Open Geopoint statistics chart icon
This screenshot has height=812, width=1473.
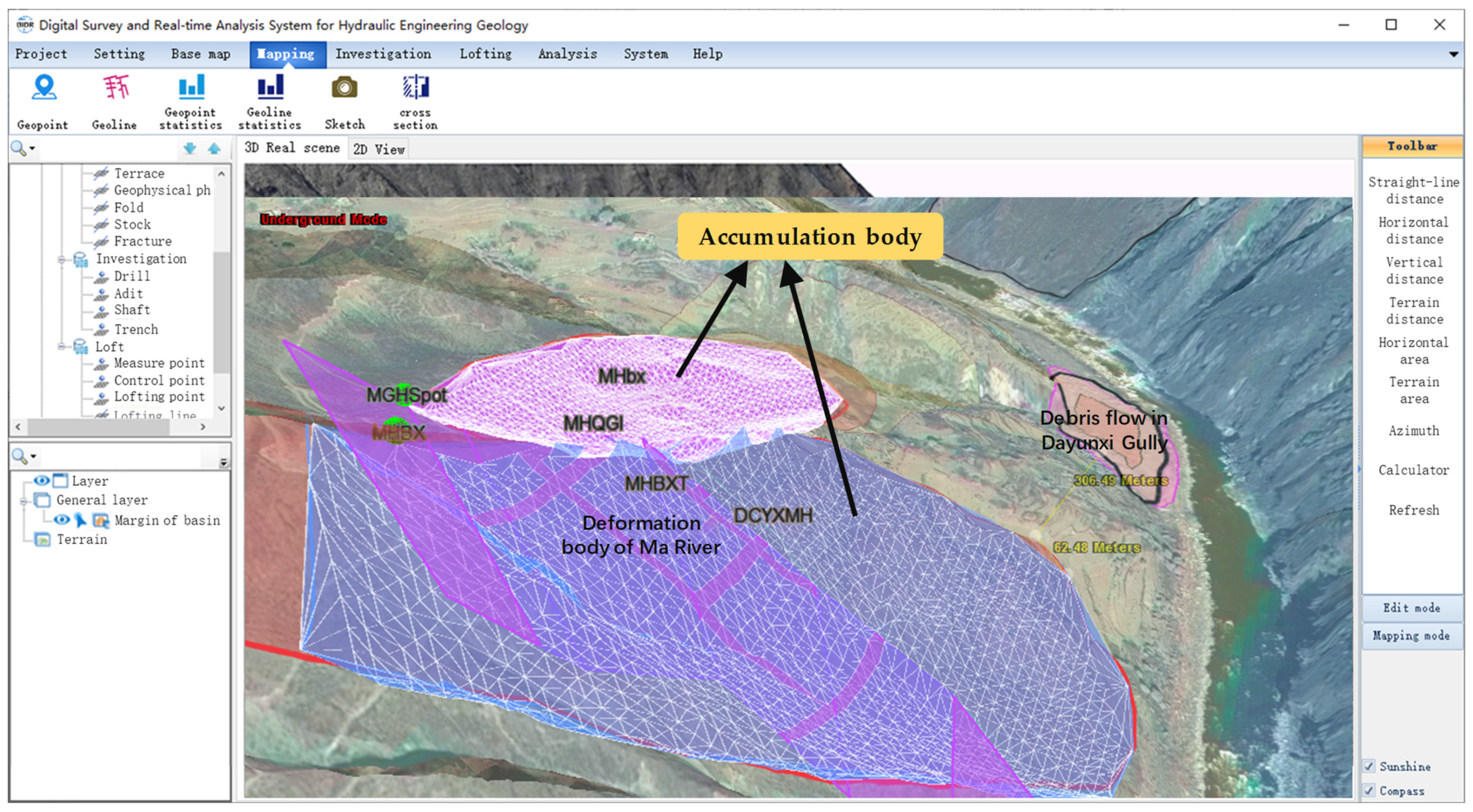click(191, 88)
